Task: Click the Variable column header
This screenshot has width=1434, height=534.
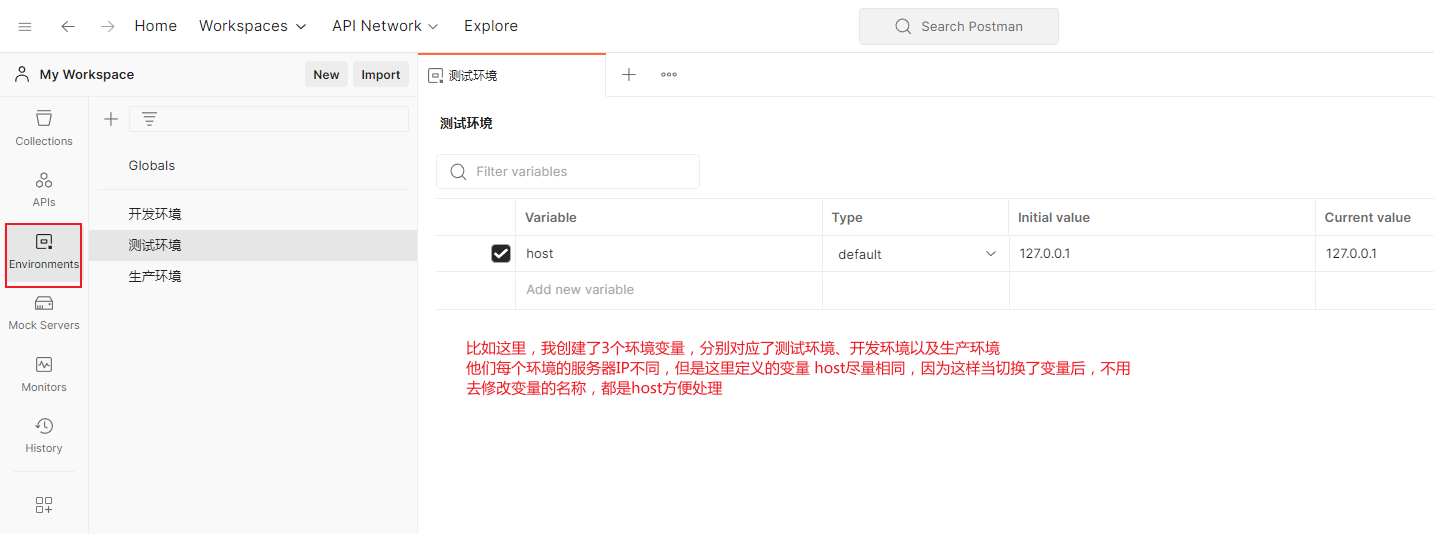Action: (x=551, y=217)
